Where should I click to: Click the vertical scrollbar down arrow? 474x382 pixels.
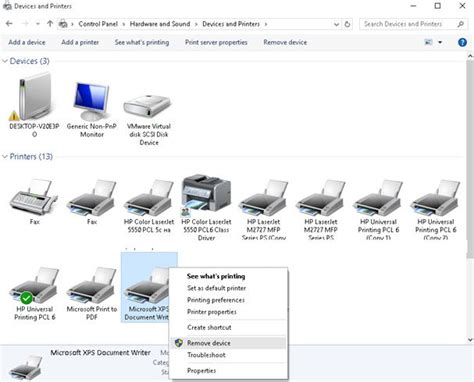point(470,340)
